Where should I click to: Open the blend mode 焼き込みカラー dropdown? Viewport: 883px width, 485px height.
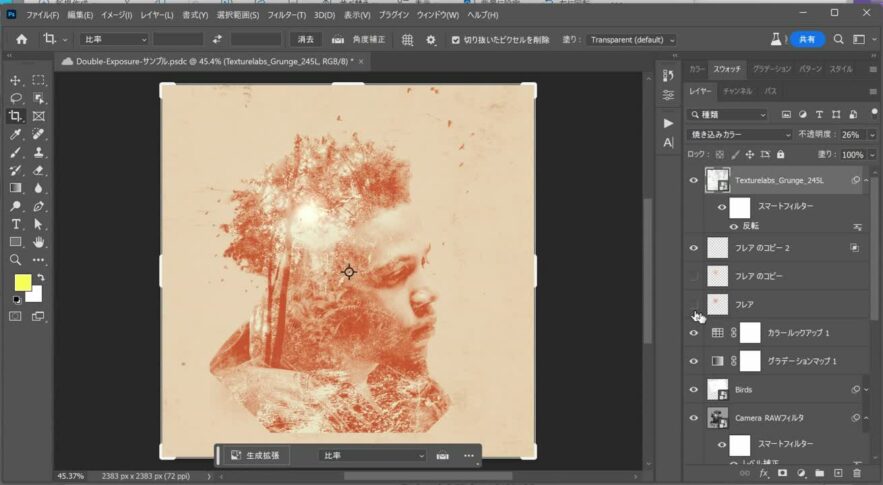[739, 135]
